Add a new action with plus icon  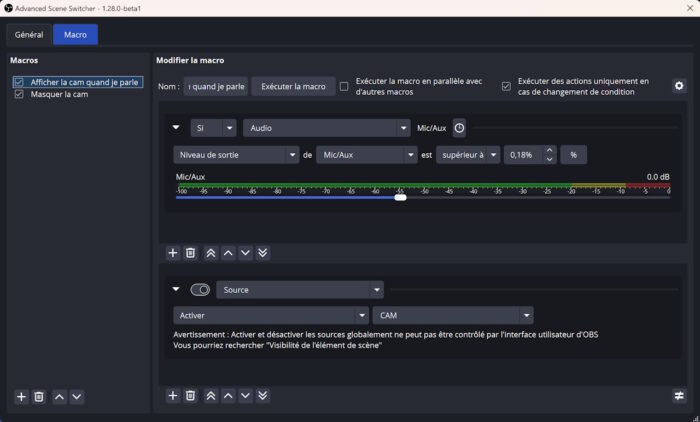(172, 395)
